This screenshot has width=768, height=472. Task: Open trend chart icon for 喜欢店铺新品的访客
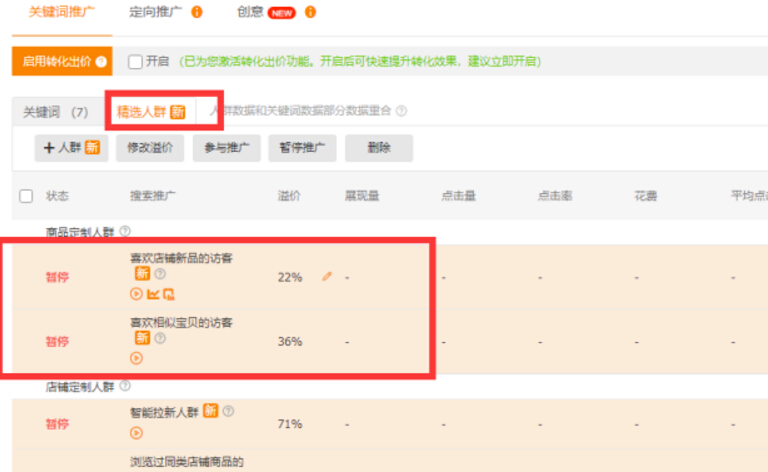click(x=153, y=294)
